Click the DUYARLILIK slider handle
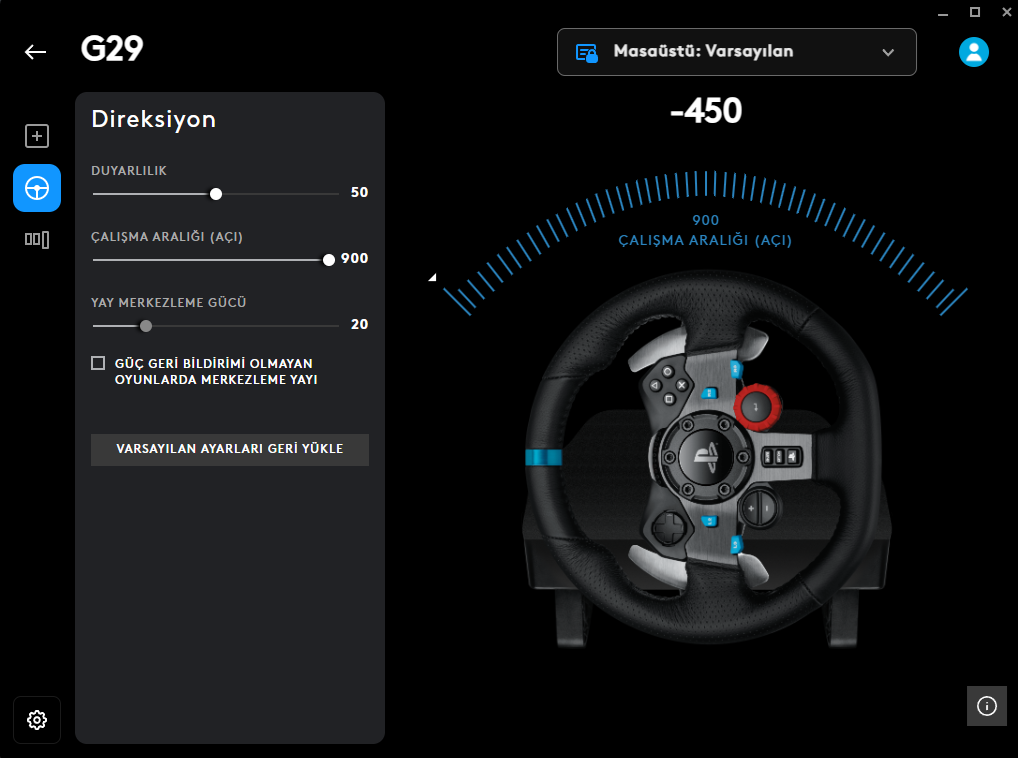Screen dimensions: 1018x758 [216, 194]
